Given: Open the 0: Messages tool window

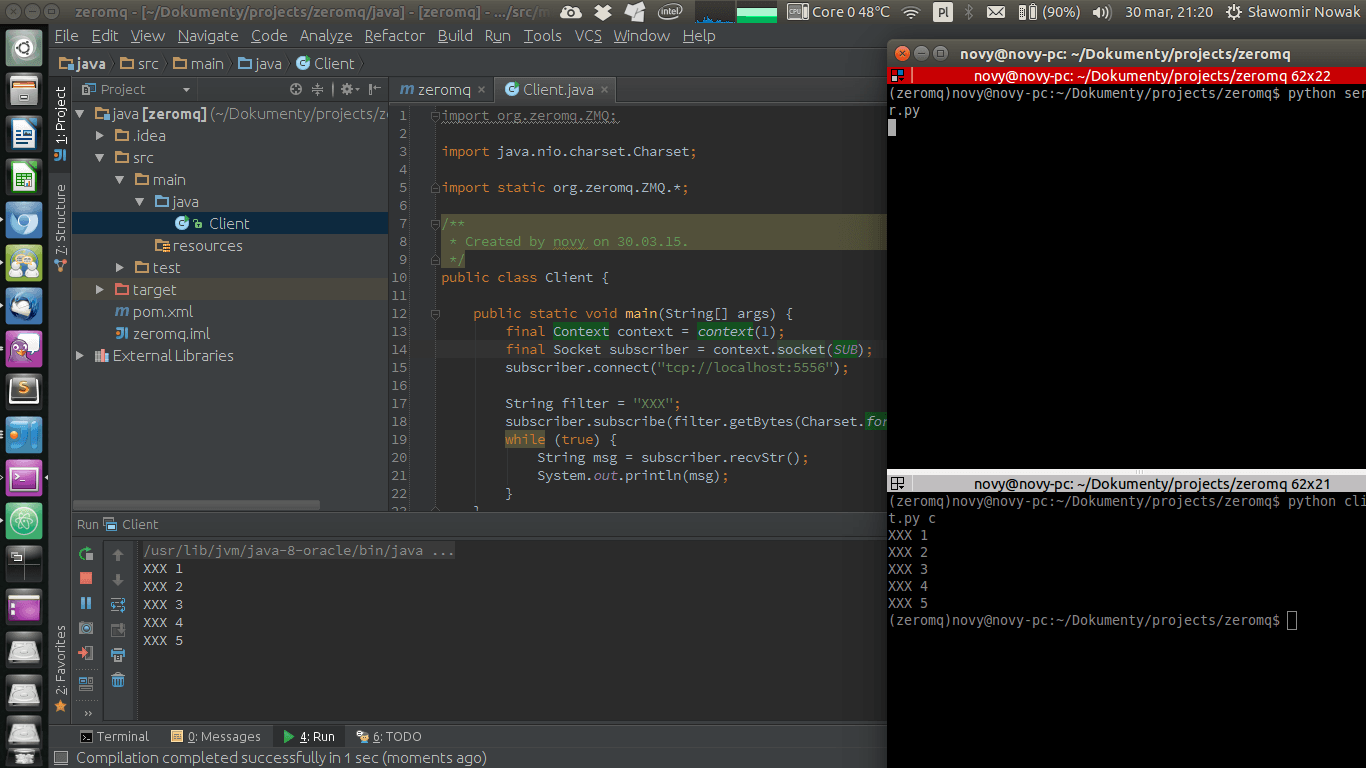Looking at the screenshot, I should tap(215, 737).
